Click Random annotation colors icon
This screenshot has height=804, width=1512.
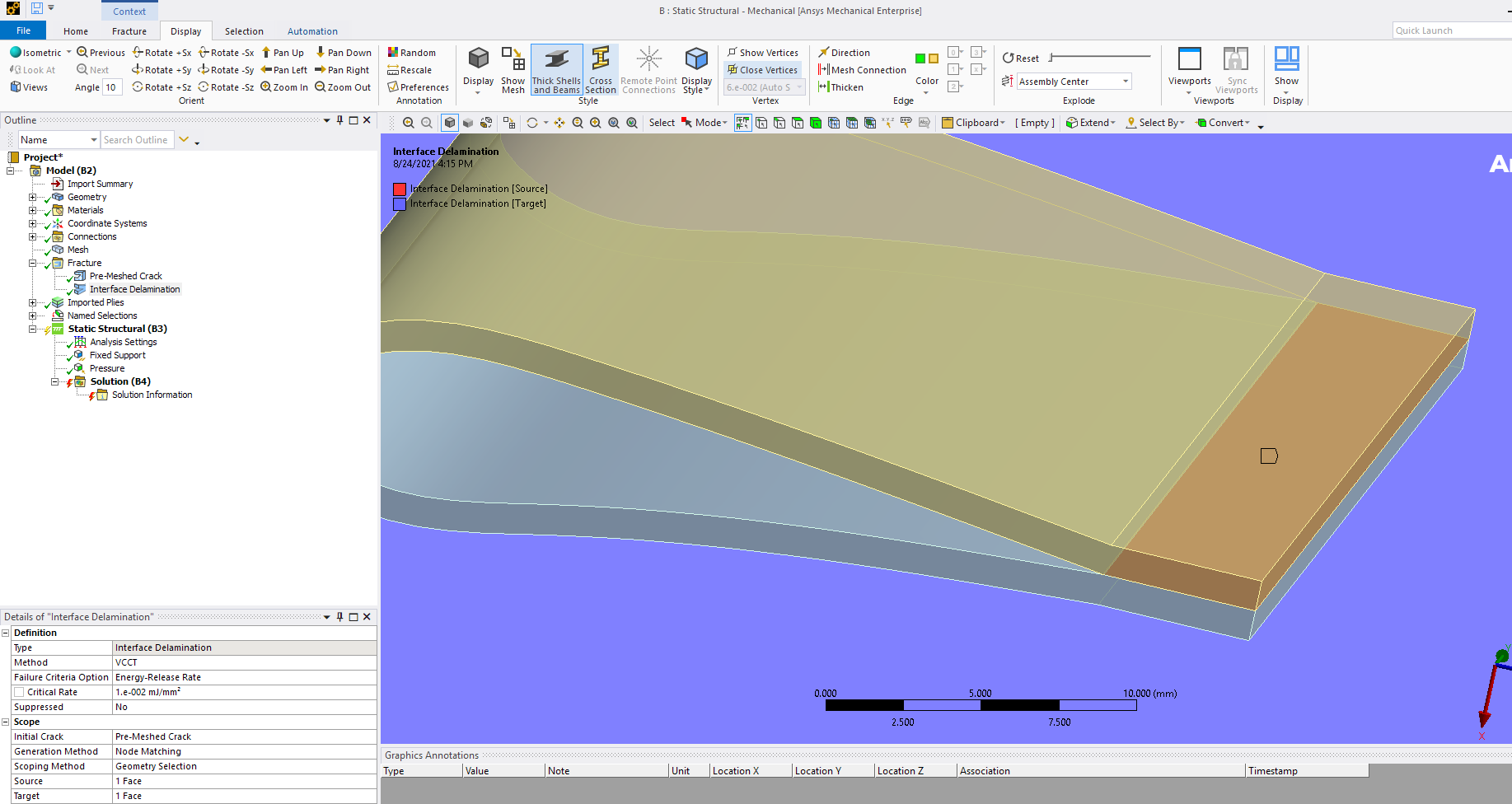click(394, 53)
